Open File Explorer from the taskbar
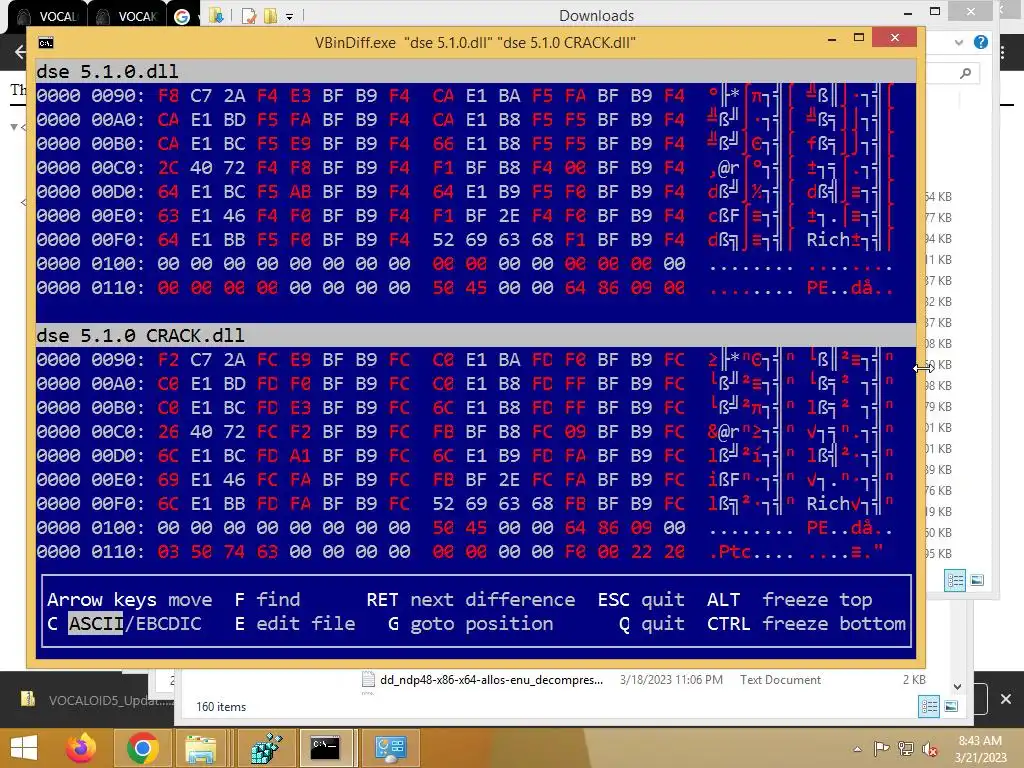The width and height of the screenshot is (1024, 768). [200, 748]
